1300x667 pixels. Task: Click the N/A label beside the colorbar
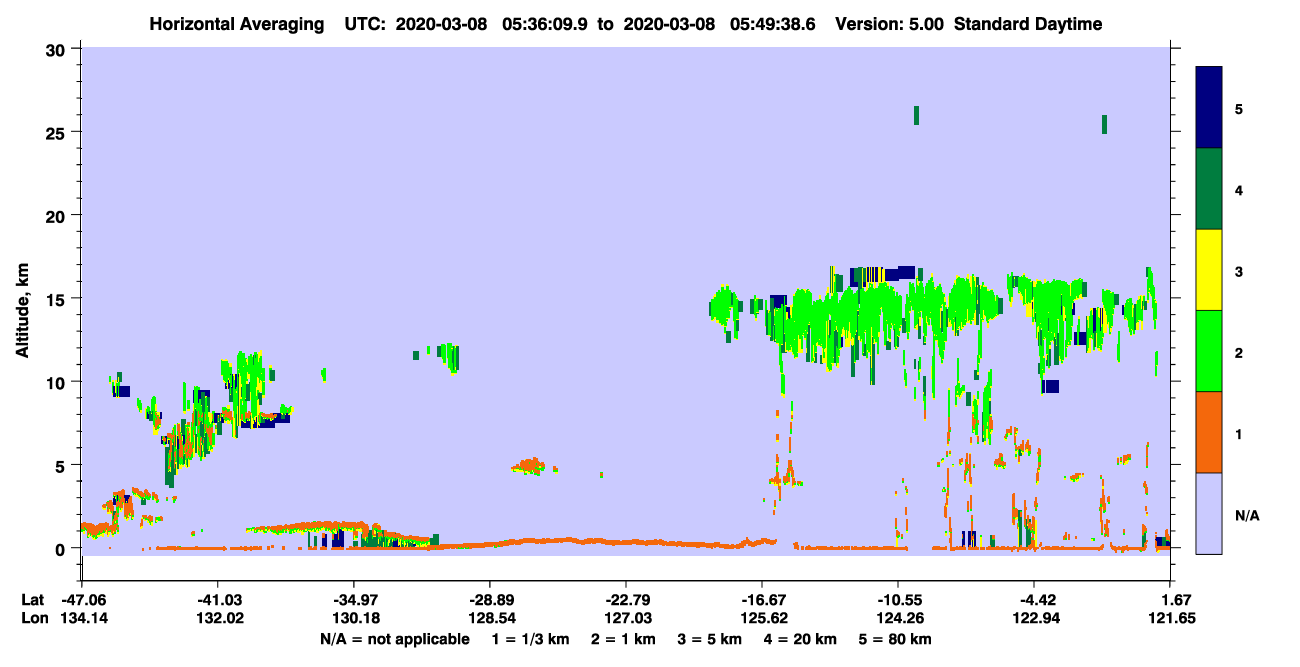pos(1246,515)
